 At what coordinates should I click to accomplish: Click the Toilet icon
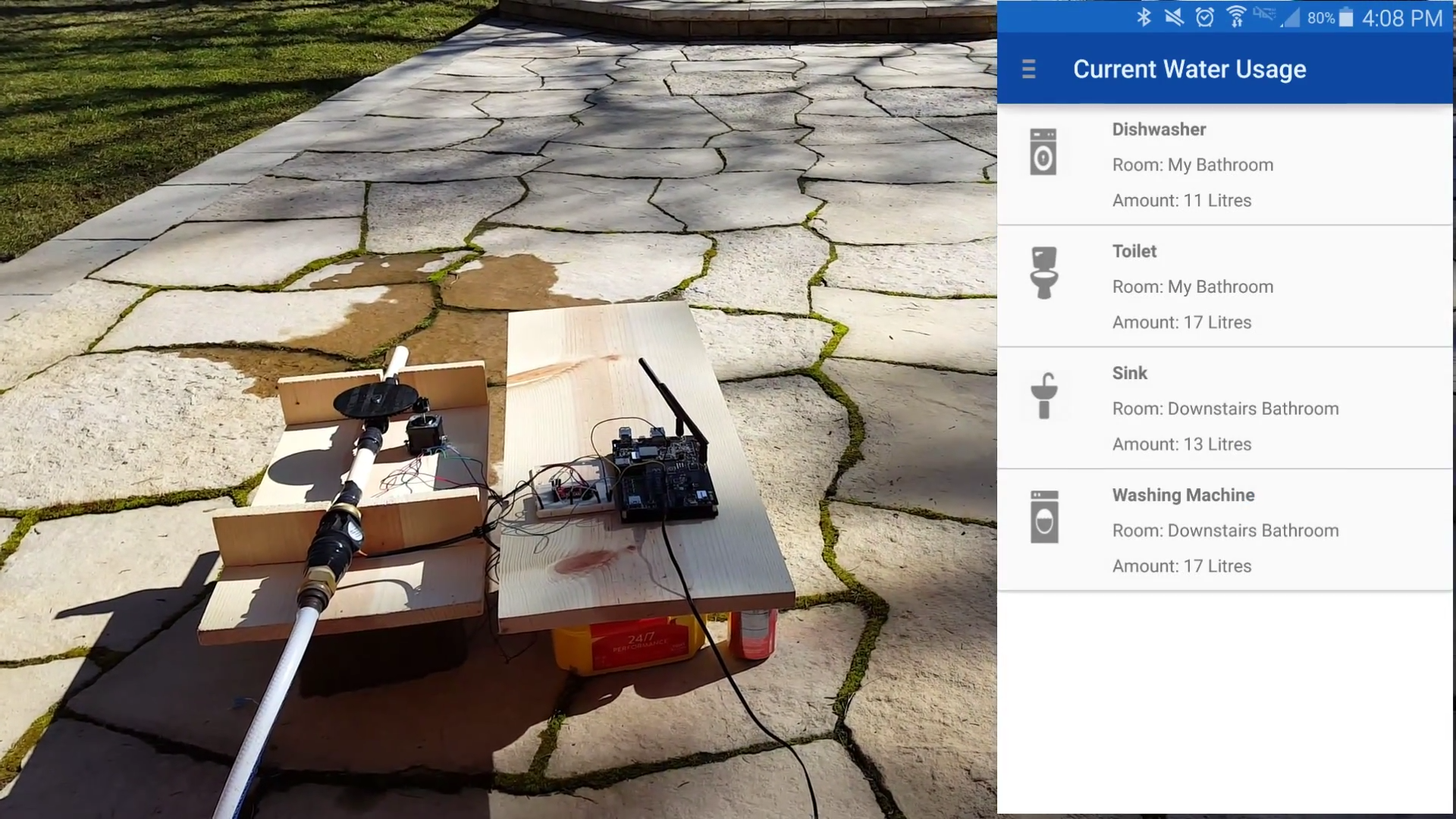1044,273
